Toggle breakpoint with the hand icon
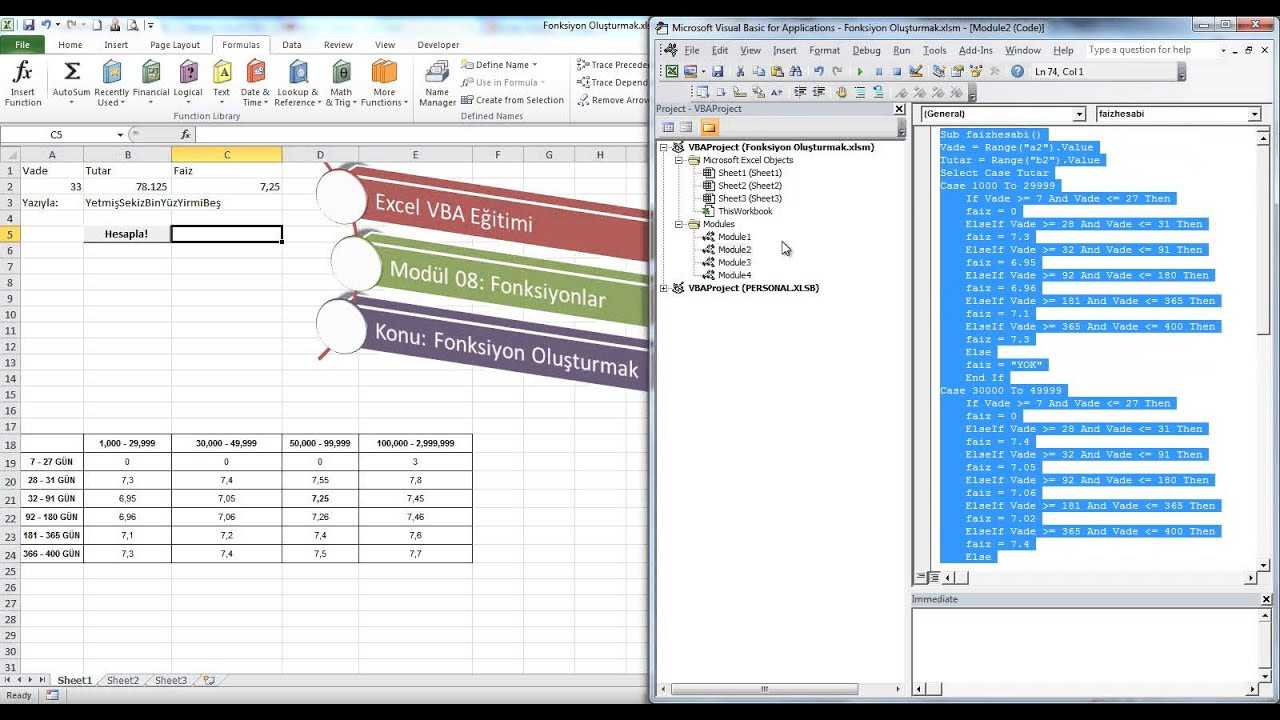This screenshot has width=1280, height=720. click(841, 92)
